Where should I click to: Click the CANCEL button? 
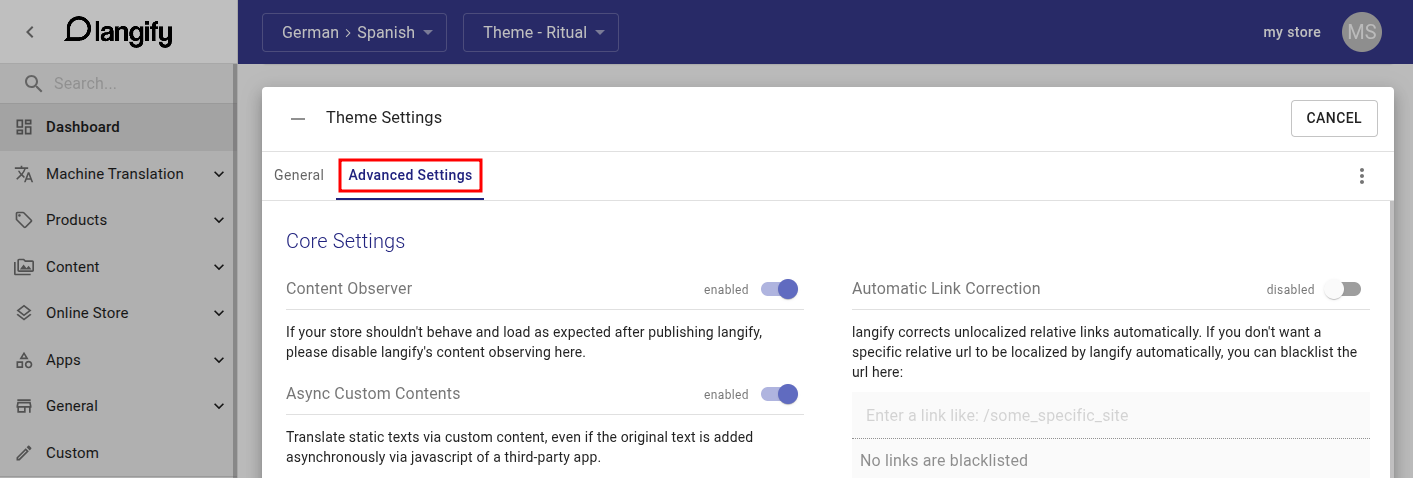coord(1334,118)
